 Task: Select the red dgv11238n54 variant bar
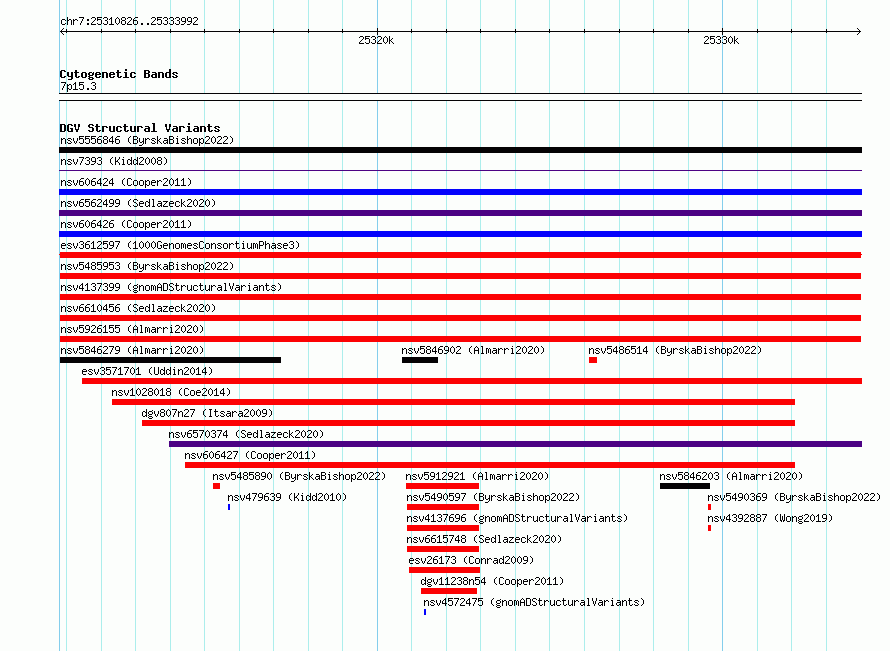[x=449, y=591]
